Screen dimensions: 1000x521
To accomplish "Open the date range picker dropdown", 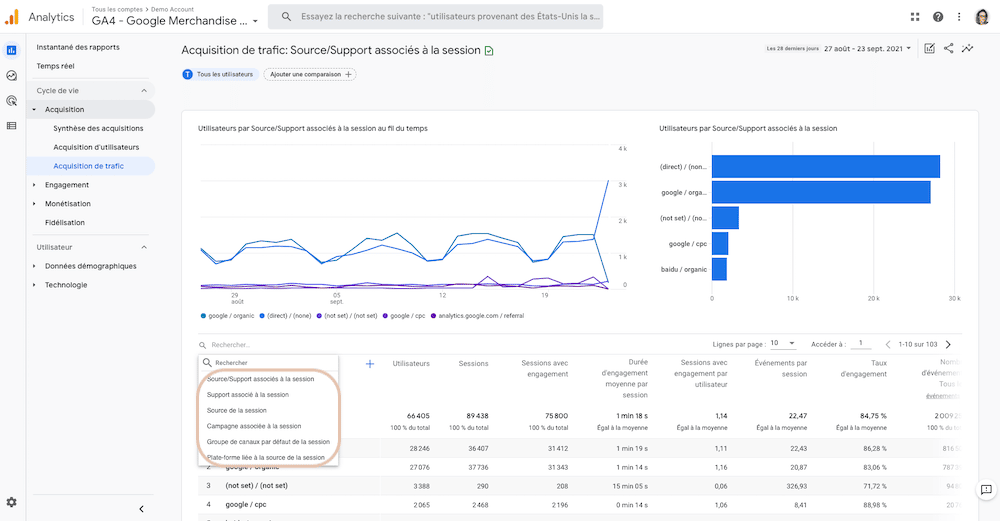I will (867, 48).
